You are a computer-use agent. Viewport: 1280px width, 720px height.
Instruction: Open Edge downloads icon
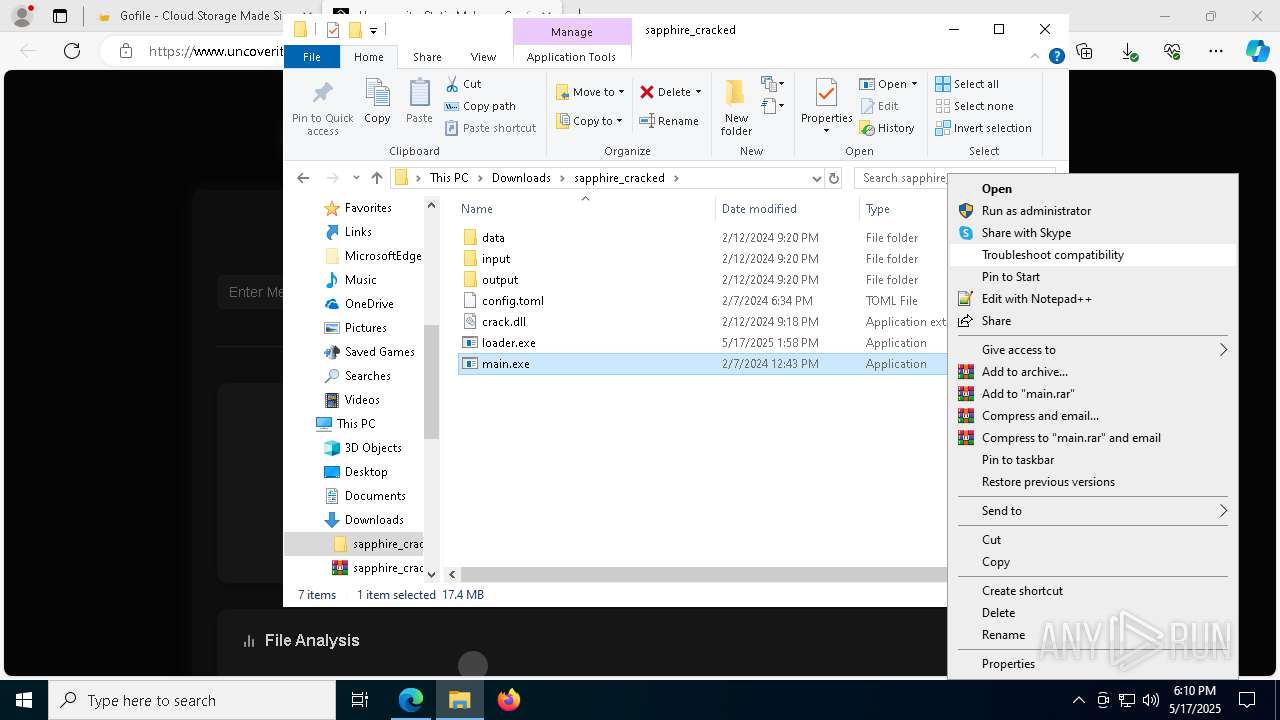click(x=1129, y=51)
